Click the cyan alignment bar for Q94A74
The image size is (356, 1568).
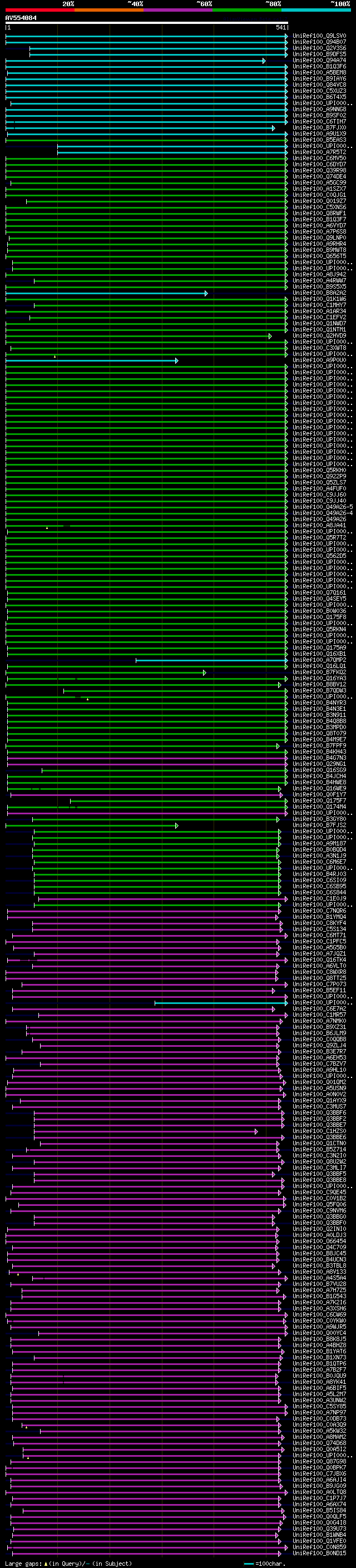(x=135, y=61)
